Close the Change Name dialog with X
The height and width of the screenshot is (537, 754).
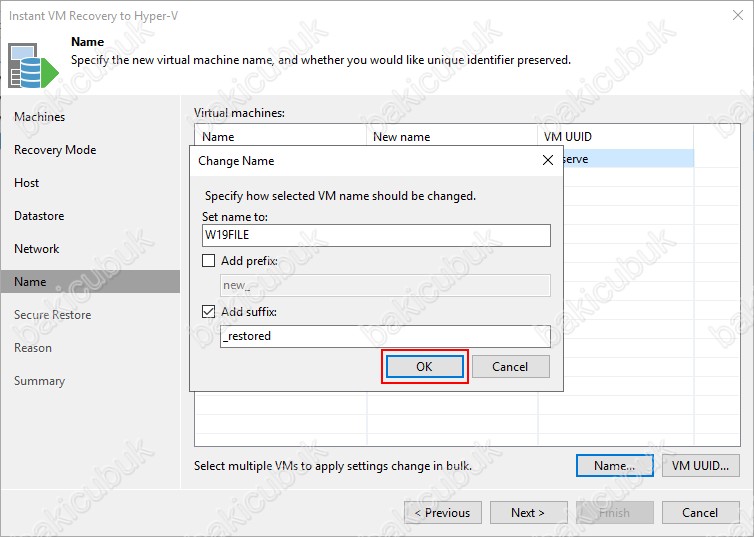pyautogui.click(x=547, y=160)
